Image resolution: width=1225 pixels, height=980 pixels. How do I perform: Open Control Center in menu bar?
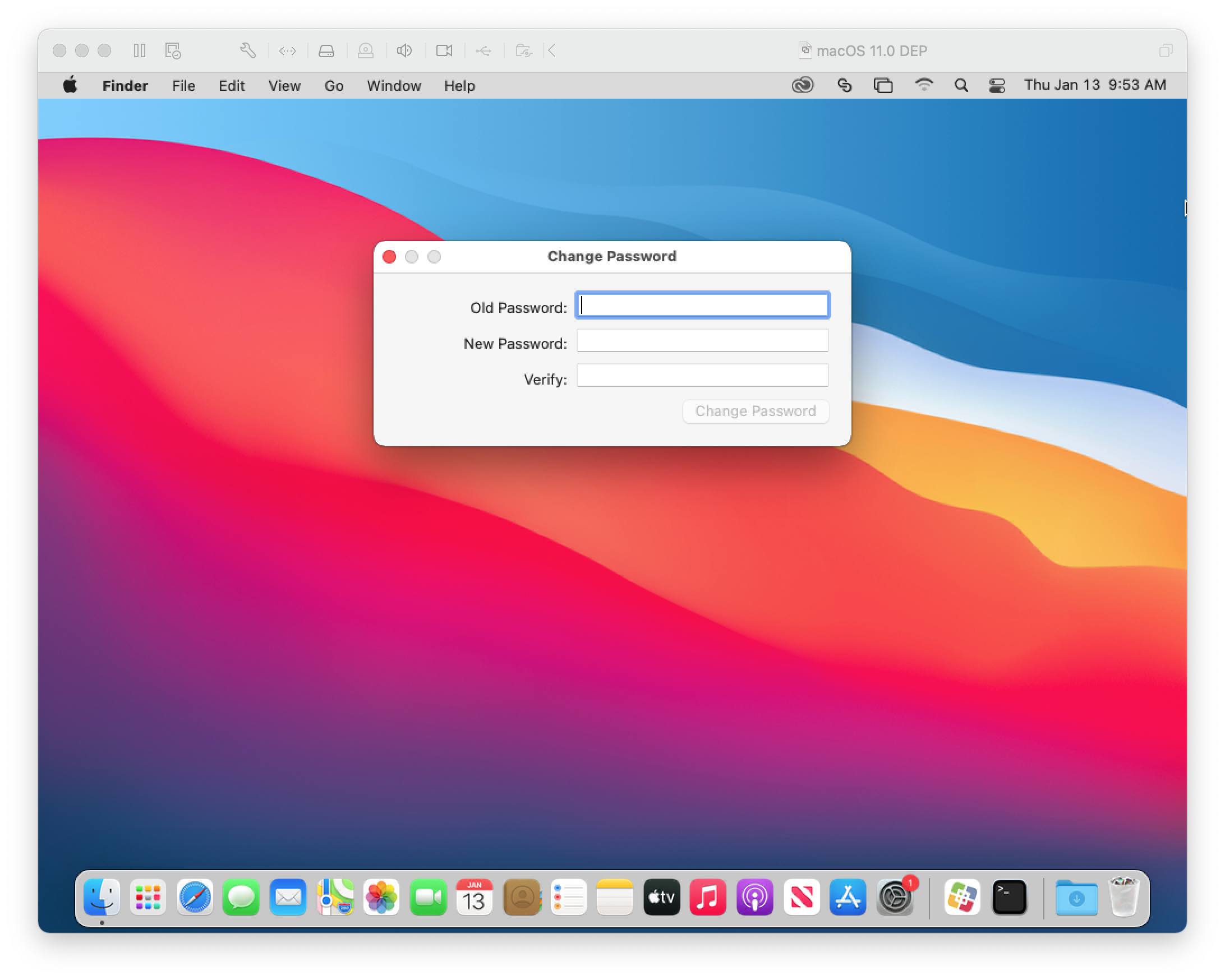(997, 85)
